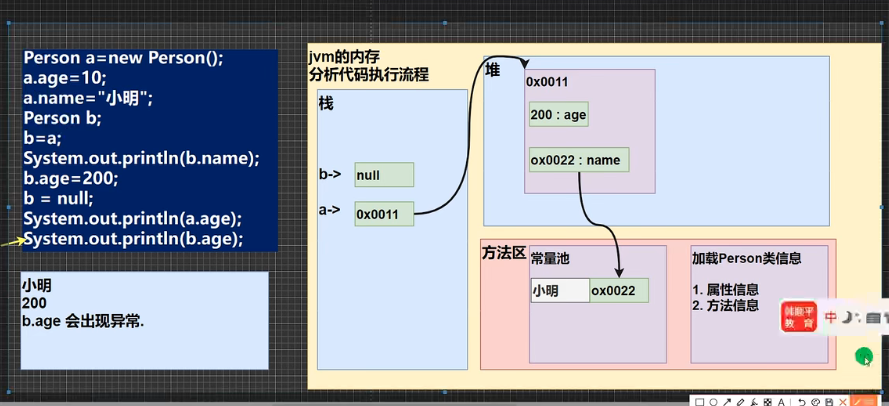Save the screenshot to file
889x406 pixels.
coord(829,402)
